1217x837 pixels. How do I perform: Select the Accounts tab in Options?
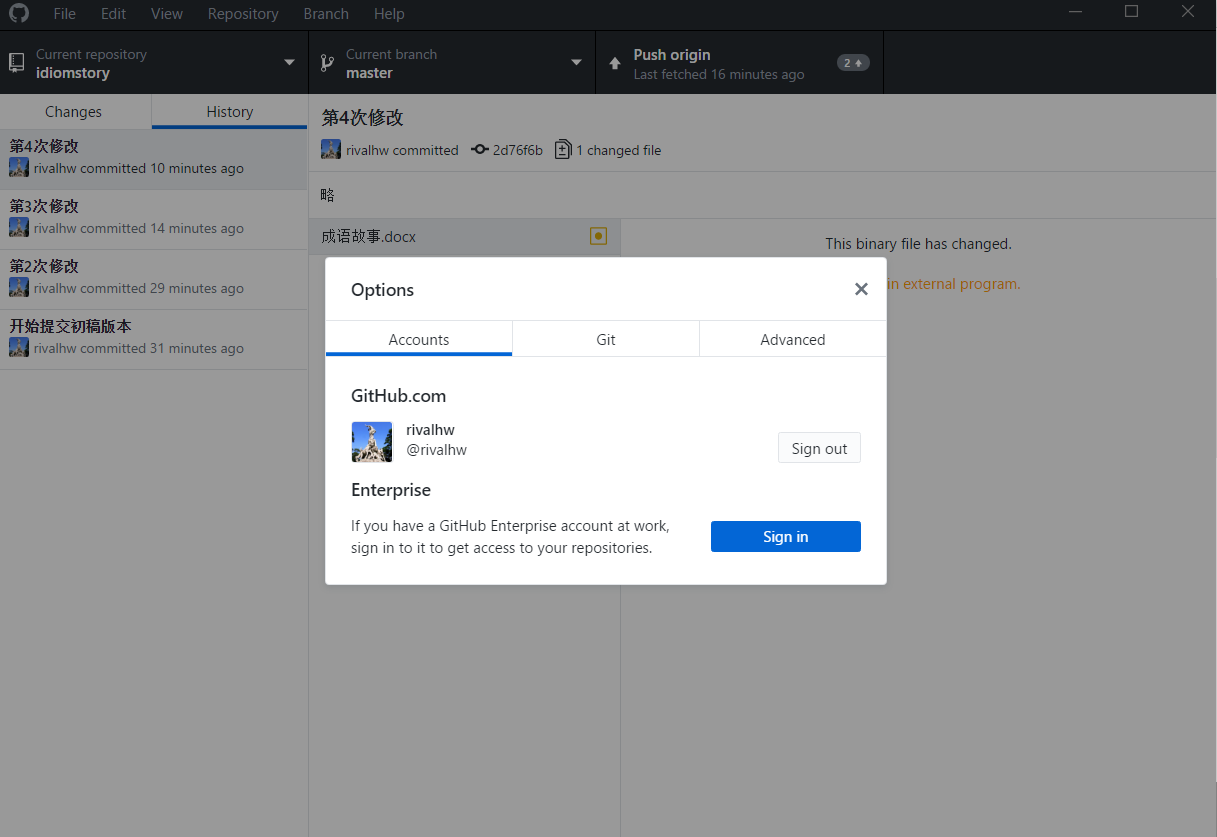point(419,339)
